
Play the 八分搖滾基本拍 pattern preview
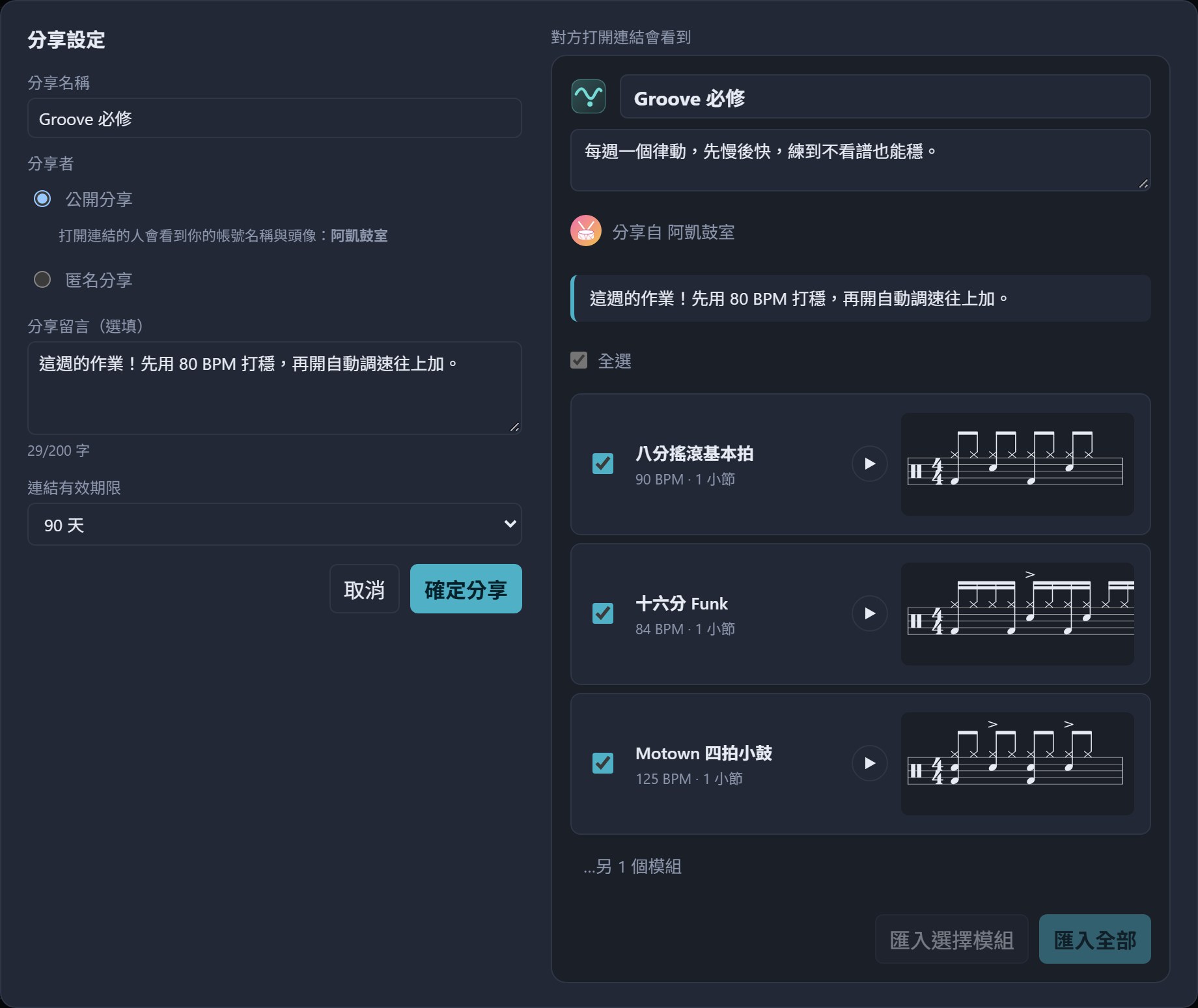pyautogui.click(x=869, y=464)
